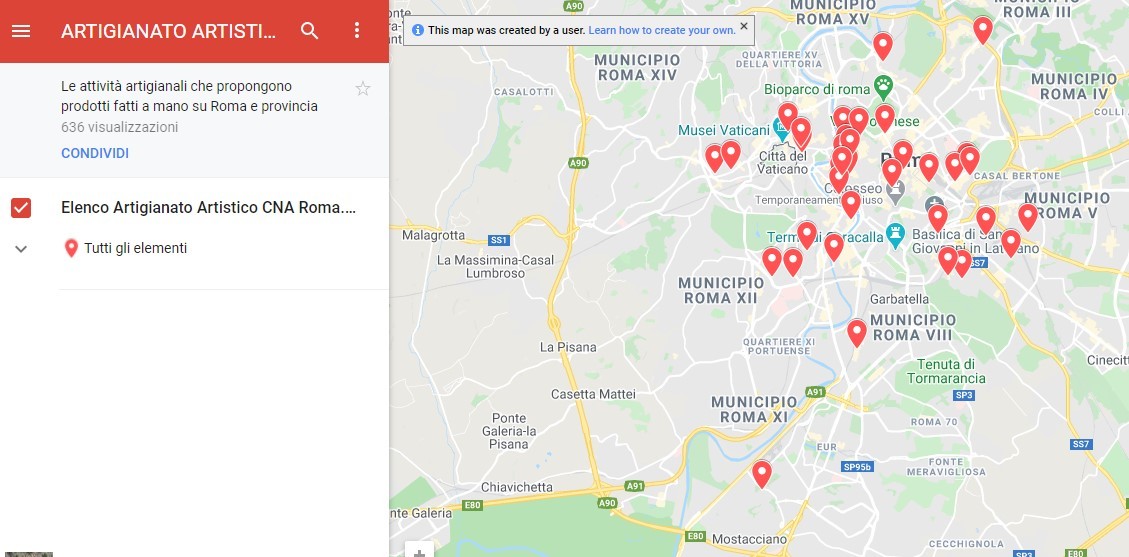Dismiss the map created by user notice
The image size is (1129, 557).
pos(744,26)
